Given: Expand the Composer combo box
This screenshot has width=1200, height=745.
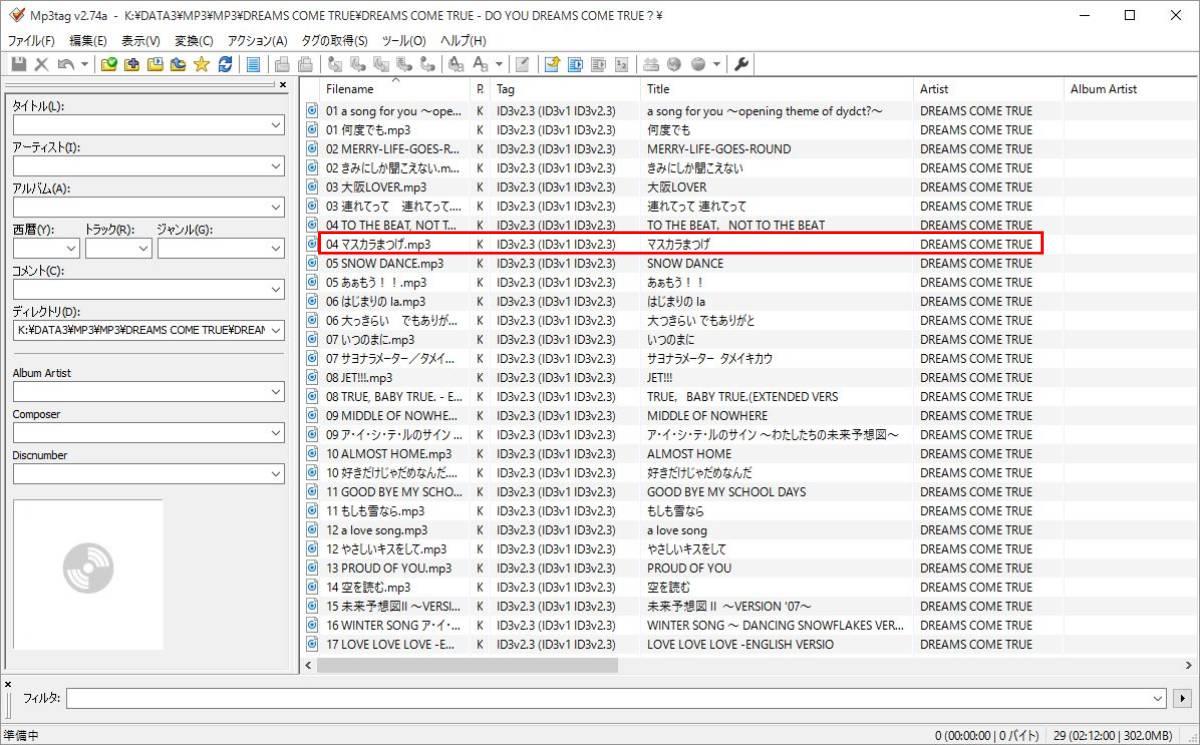Looking at the screenshot, I should point(276,433).
